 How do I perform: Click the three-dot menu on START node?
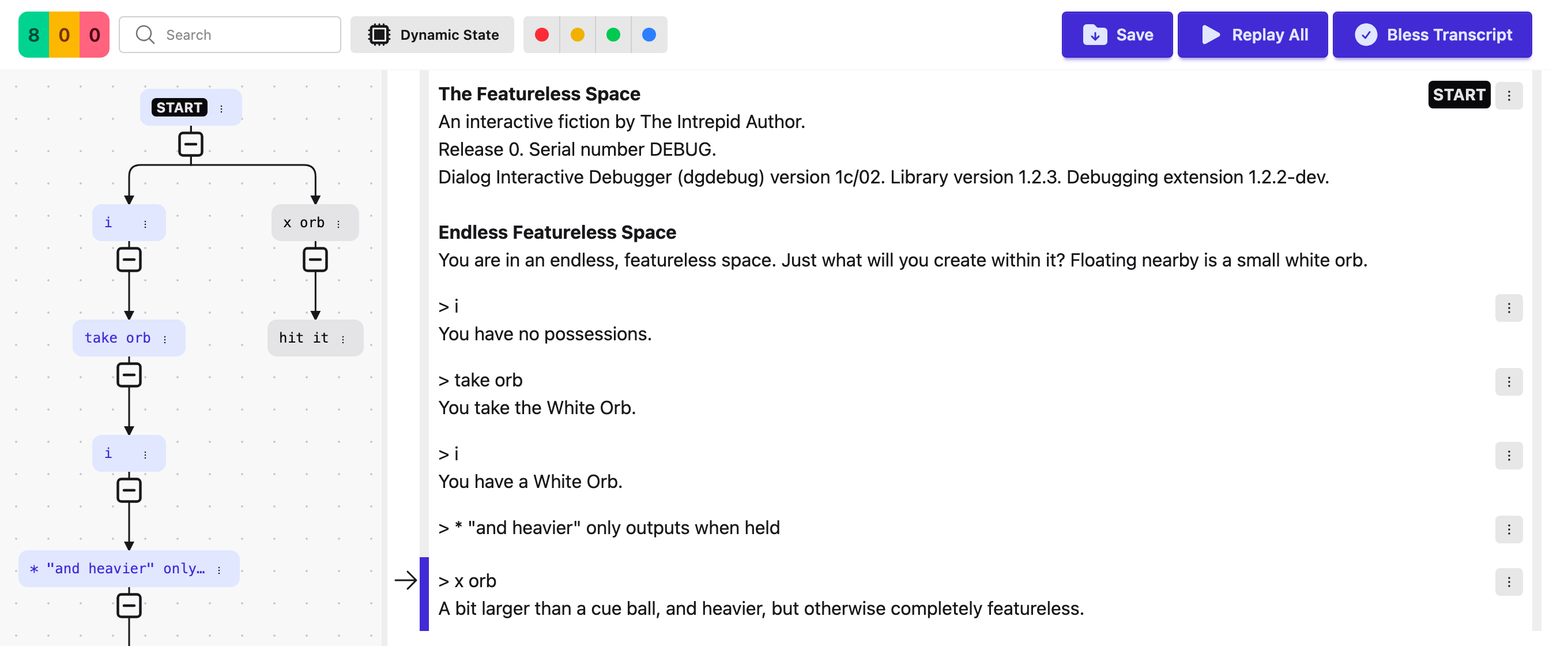(x=221, y=108)
